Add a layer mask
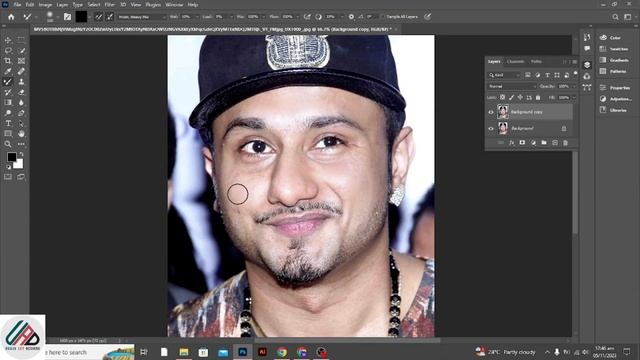 tap(522, 142)
